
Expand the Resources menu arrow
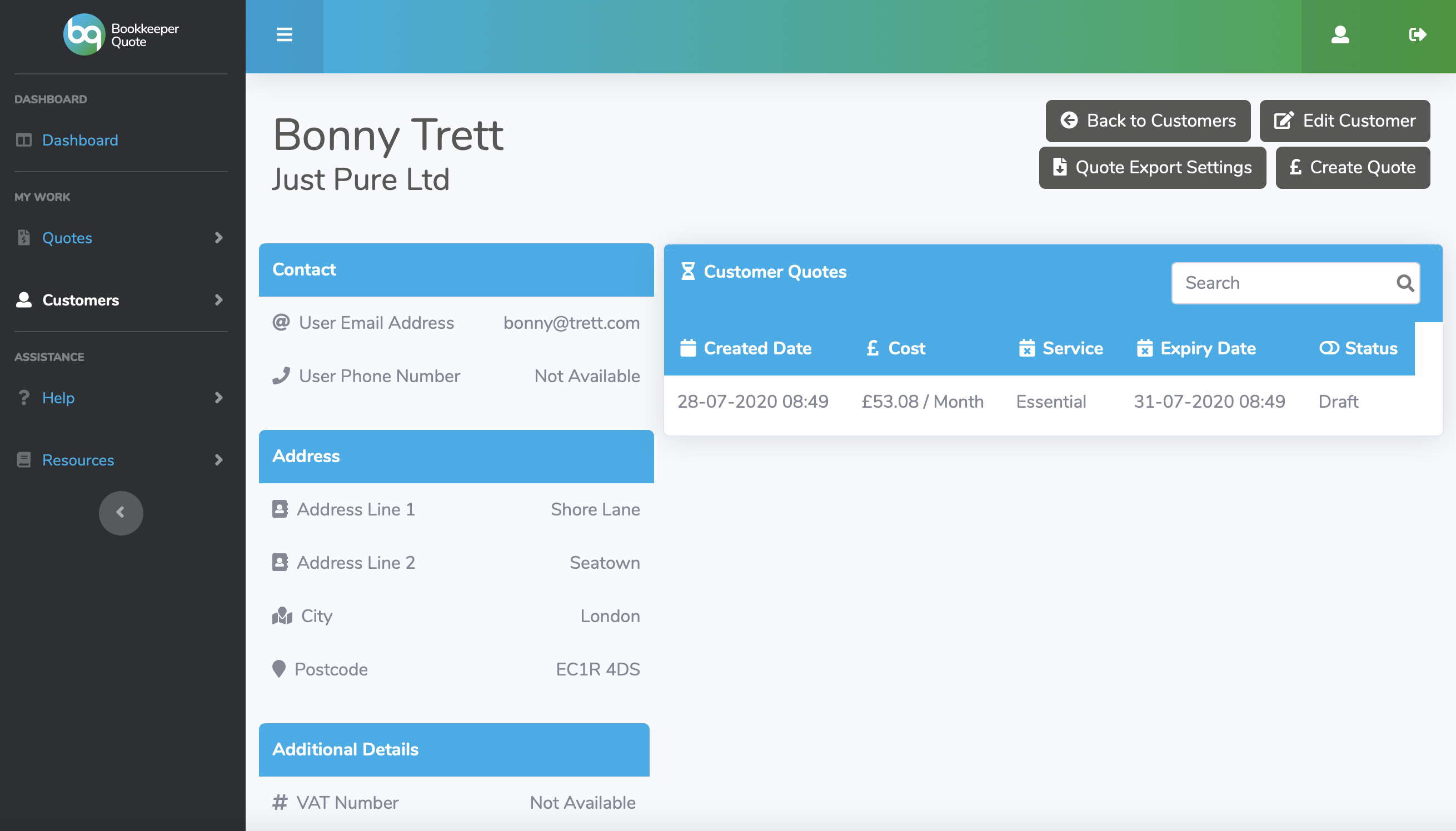pos(218,460)
